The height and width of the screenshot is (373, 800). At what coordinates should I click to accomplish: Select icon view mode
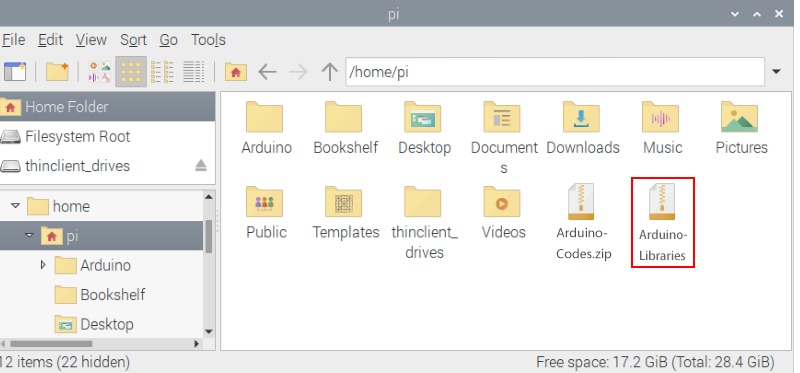coord(131,72)
